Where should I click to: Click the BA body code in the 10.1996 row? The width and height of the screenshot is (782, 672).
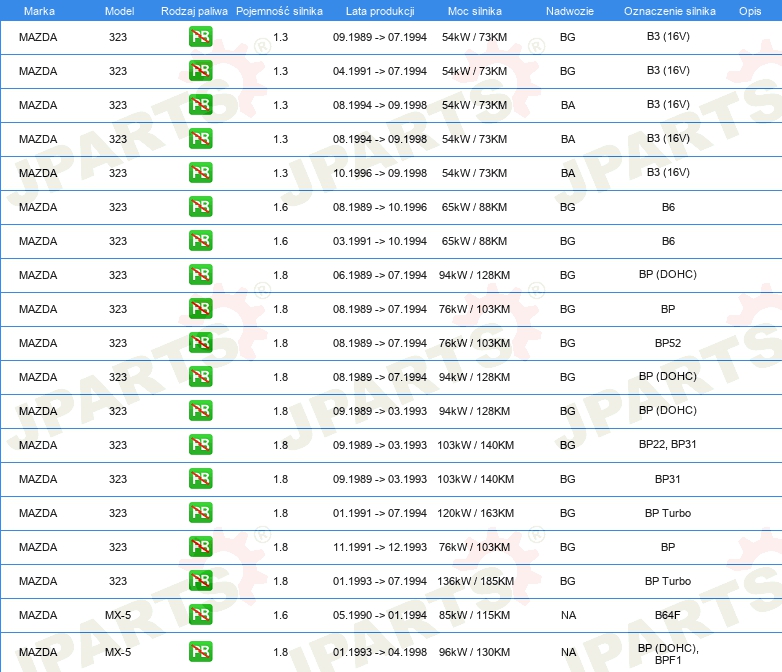(x=568, y=173)
